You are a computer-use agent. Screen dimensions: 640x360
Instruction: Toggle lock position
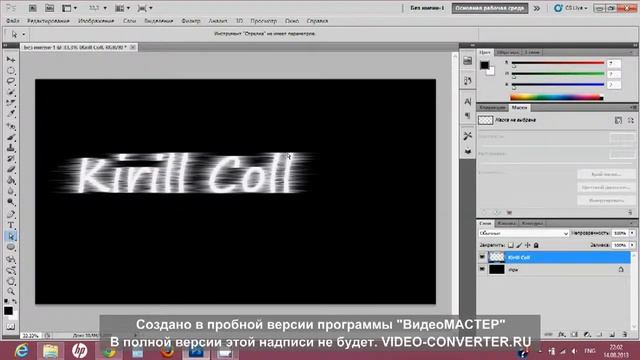click(527, 245)
